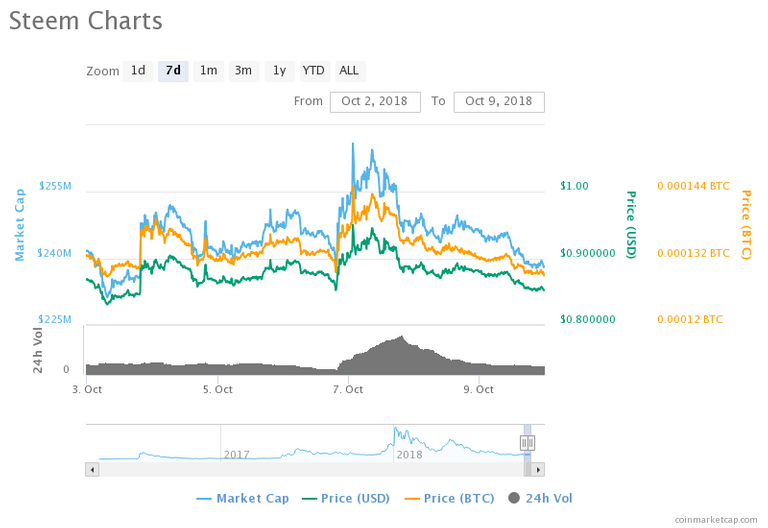Screen dimensions: 768x528
Task: Click the Price (BTC) axis title
Action: coord(746,225)
